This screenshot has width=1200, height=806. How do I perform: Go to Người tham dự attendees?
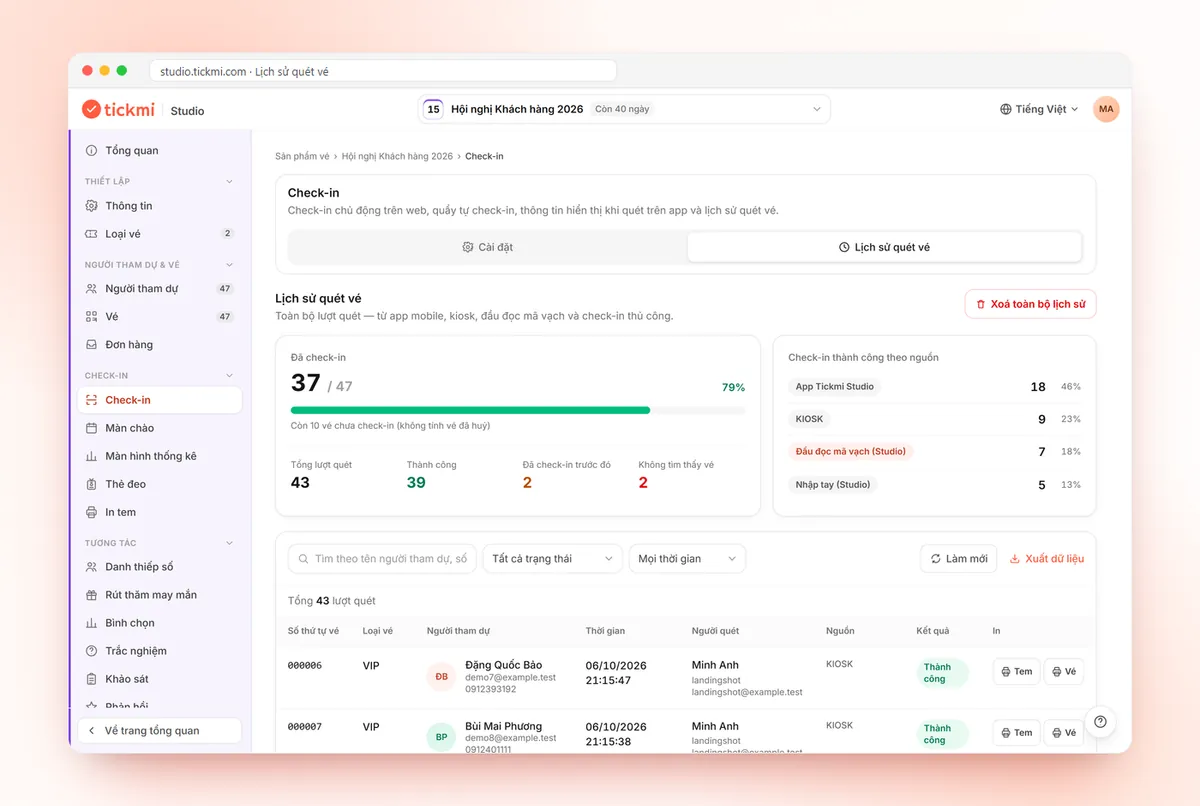[x=159, y=289]
